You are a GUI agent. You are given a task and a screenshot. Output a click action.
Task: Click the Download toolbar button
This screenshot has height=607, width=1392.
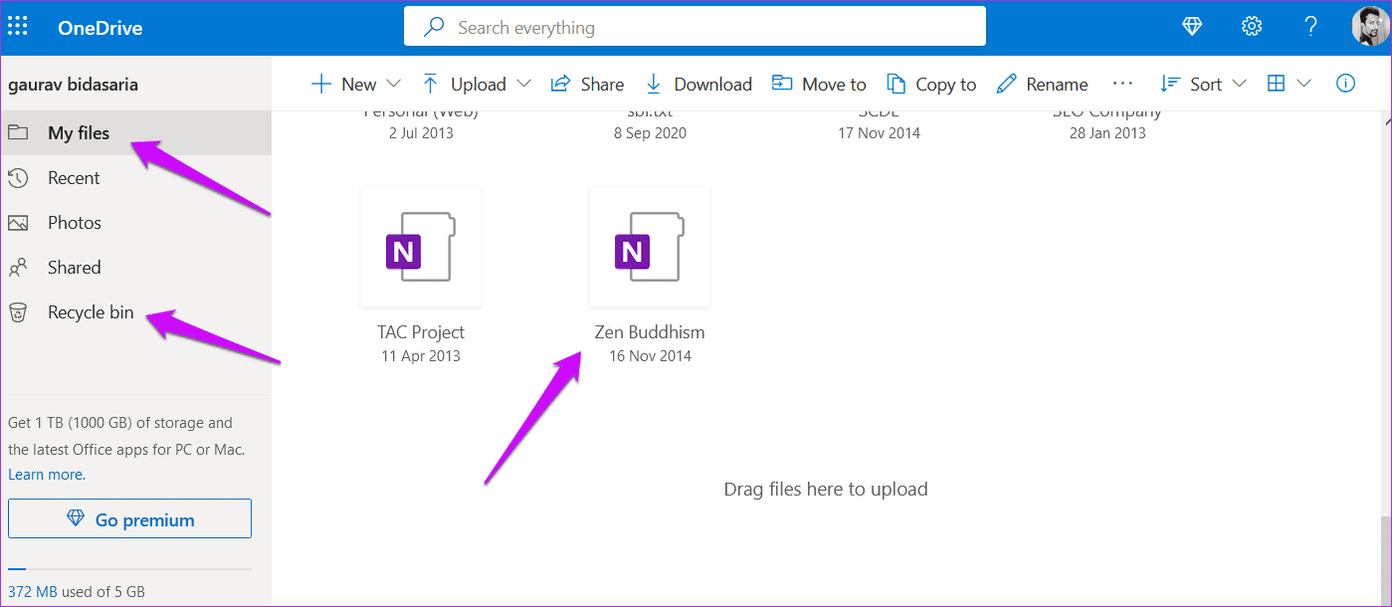698,84
